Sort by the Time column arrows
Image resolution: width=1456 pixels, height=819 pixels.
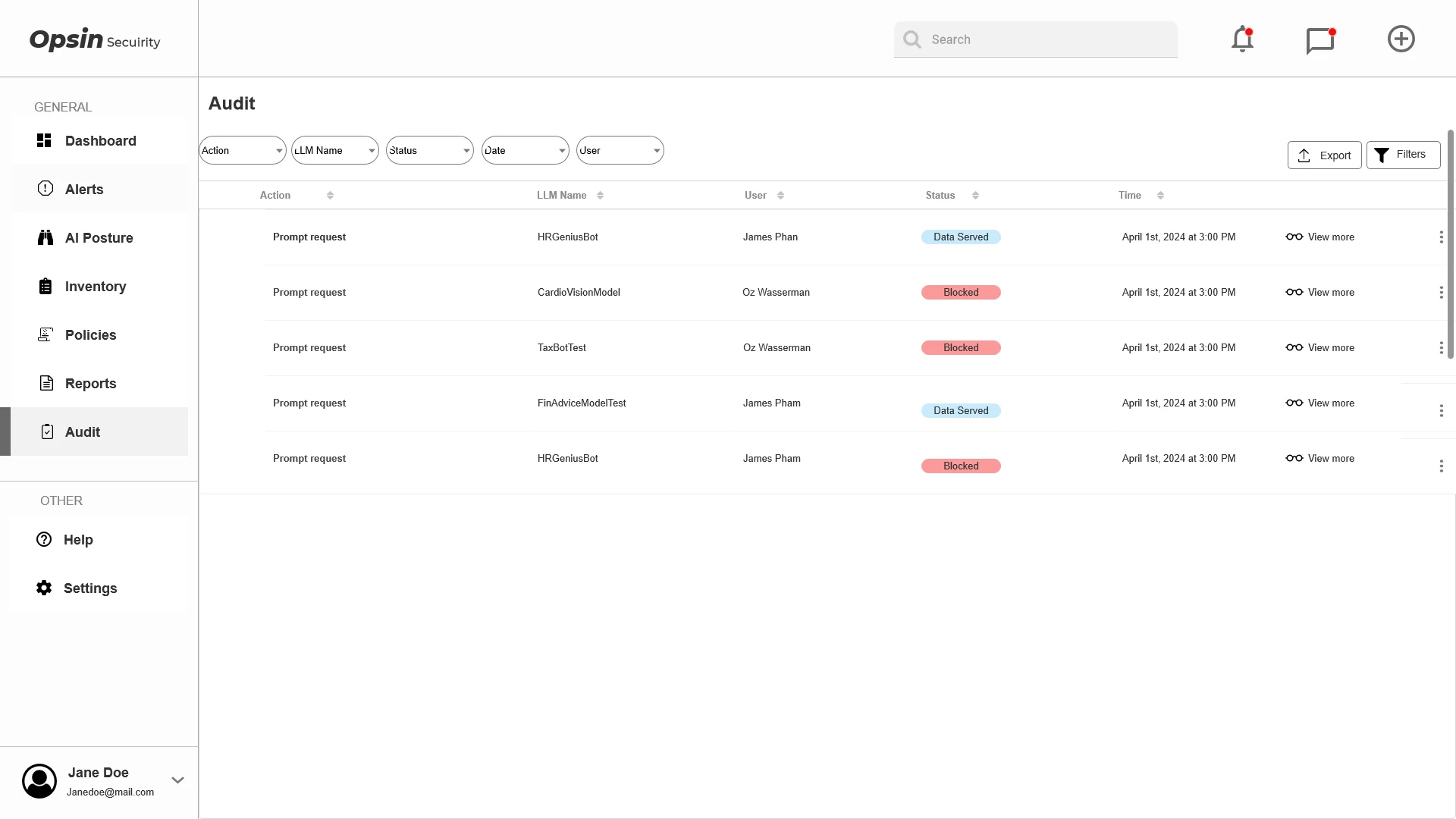1160,196
